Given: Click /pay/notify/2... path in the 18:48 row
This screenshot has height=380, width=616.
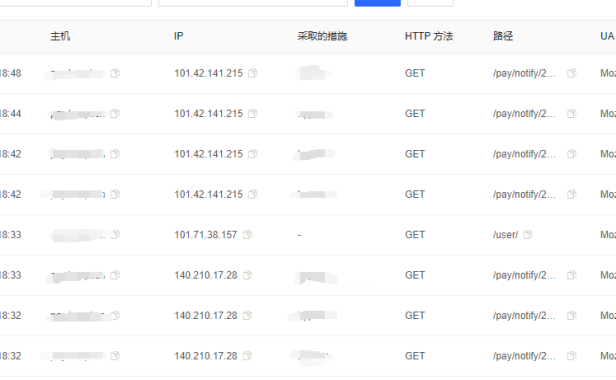Looking at the screenshot, I should pyautogui.click(x=524, y=73).
